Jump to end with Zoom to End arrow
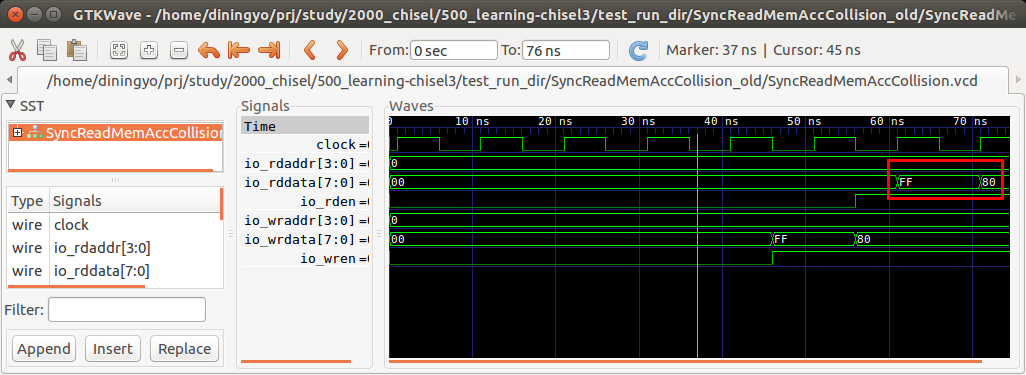The width and height of the screenshot is (1026, 375). (269, 50)
